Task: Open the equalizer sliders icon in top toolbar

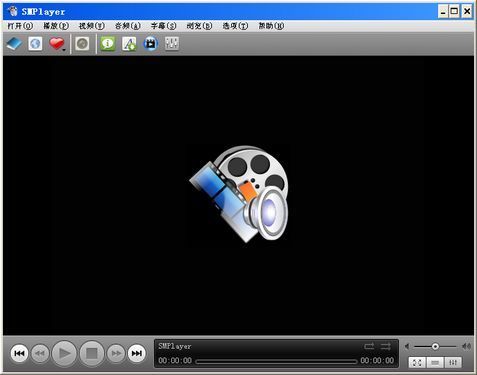Action: pyautogui.click(x=172, y=44)
